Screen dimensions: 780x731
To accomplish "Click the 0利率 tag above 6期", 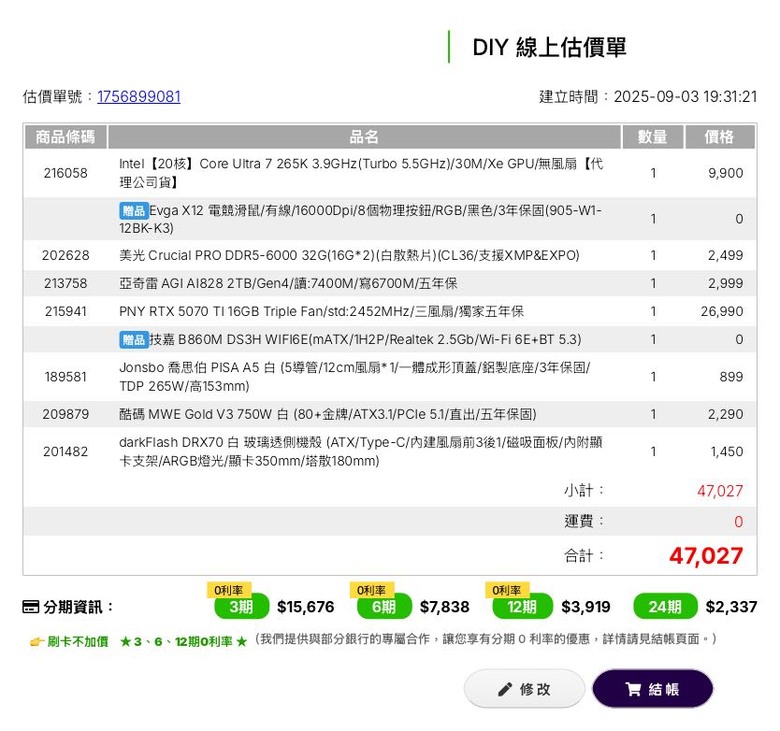I will click(372, 590).
